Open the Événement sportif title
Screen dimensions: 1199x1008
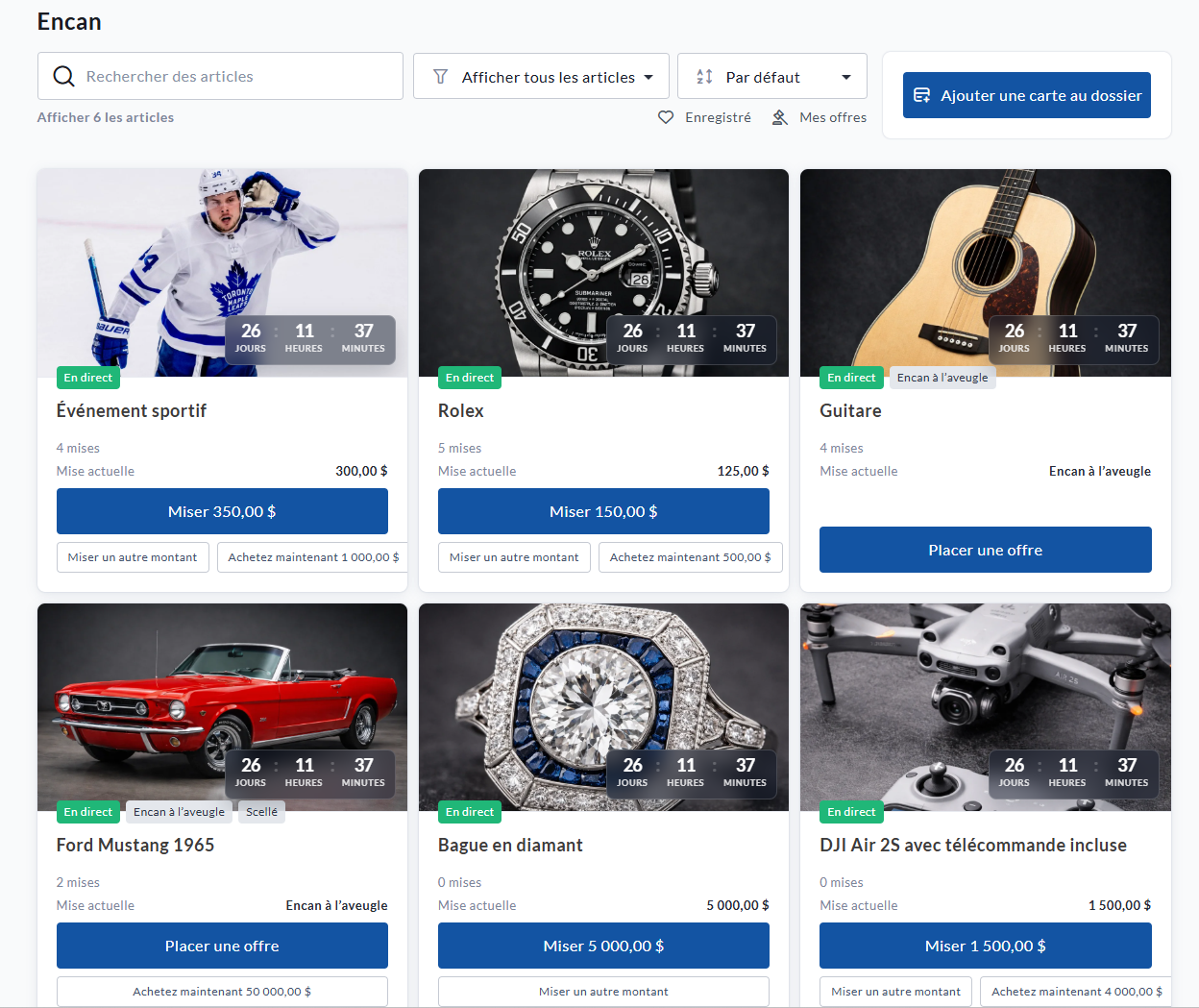pyautogui.click(x=132, y=410)
